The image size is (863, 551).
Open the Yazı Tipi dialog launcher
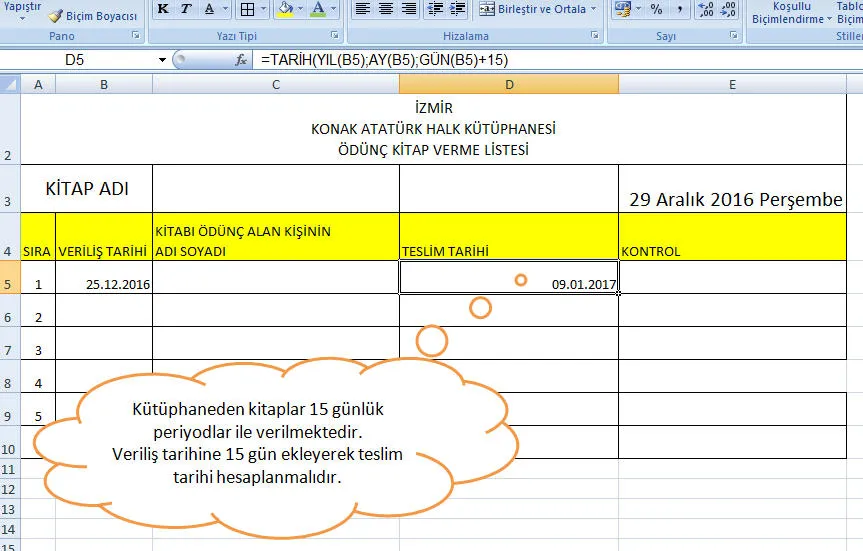tap(335, 36)
